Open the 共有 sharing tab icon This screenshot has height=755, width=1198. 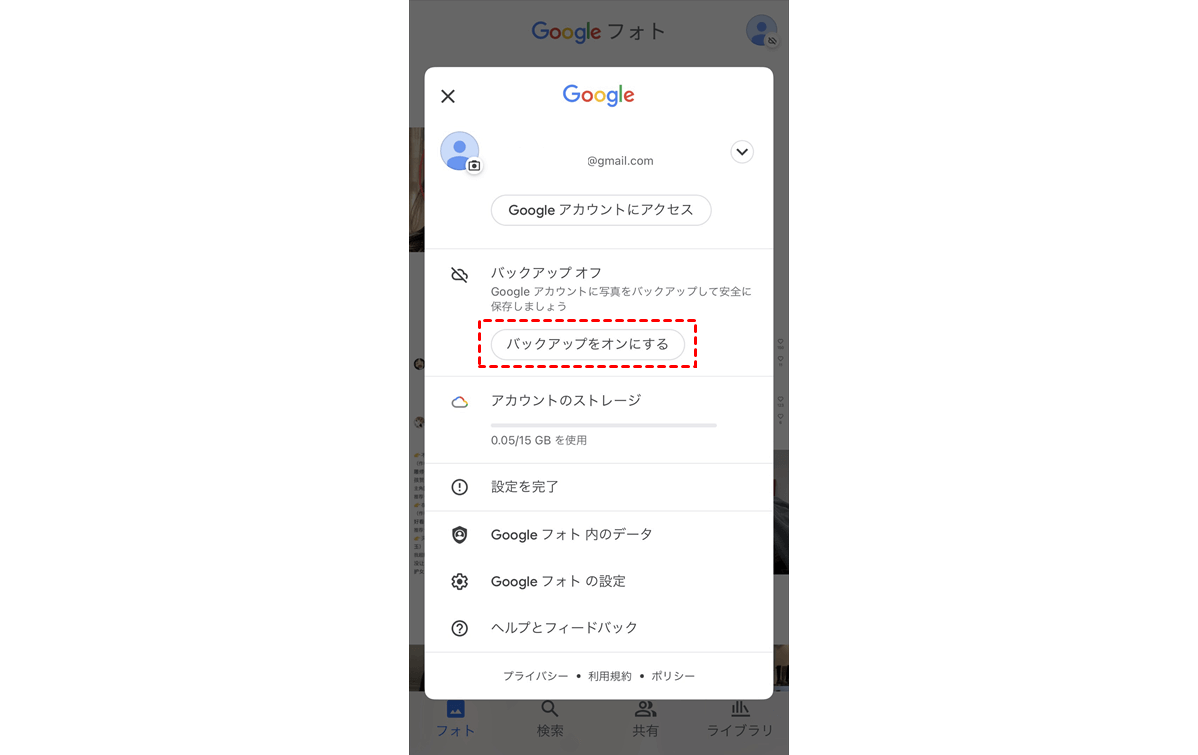(645, 710)
